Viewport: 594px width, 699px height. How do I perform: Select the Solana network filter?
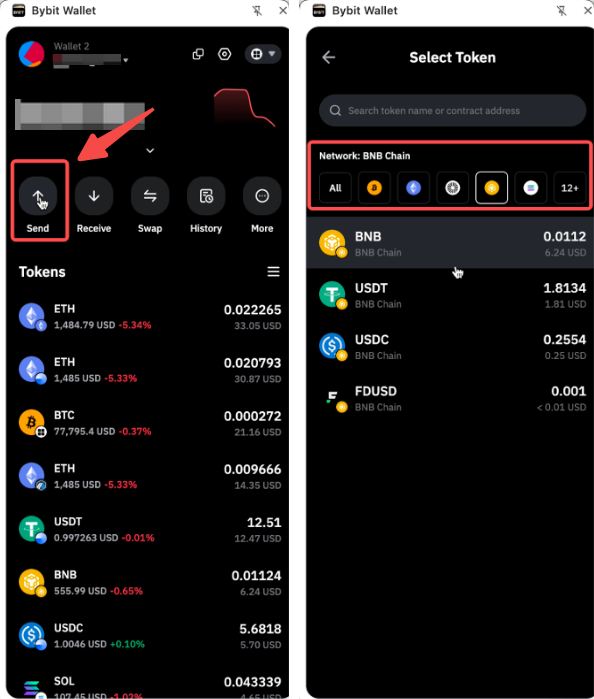[x=531, y=188]
